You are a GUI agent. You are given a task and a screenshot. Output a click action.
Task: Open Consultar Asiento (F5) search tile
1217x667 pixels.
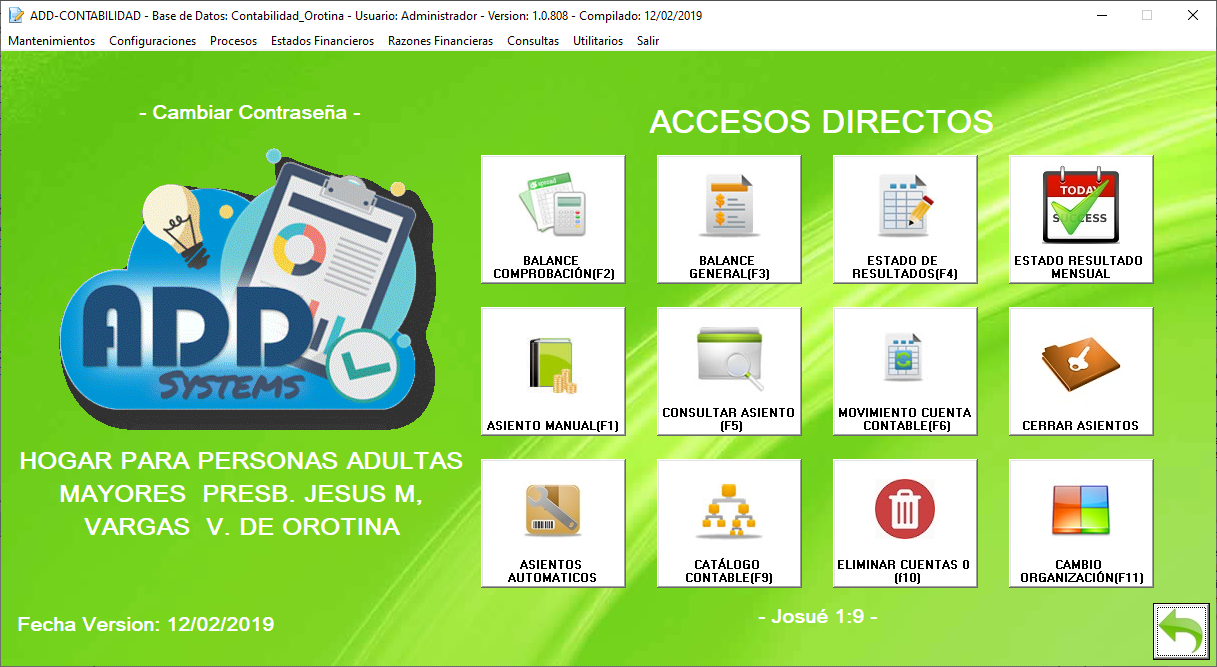[729, 371]
